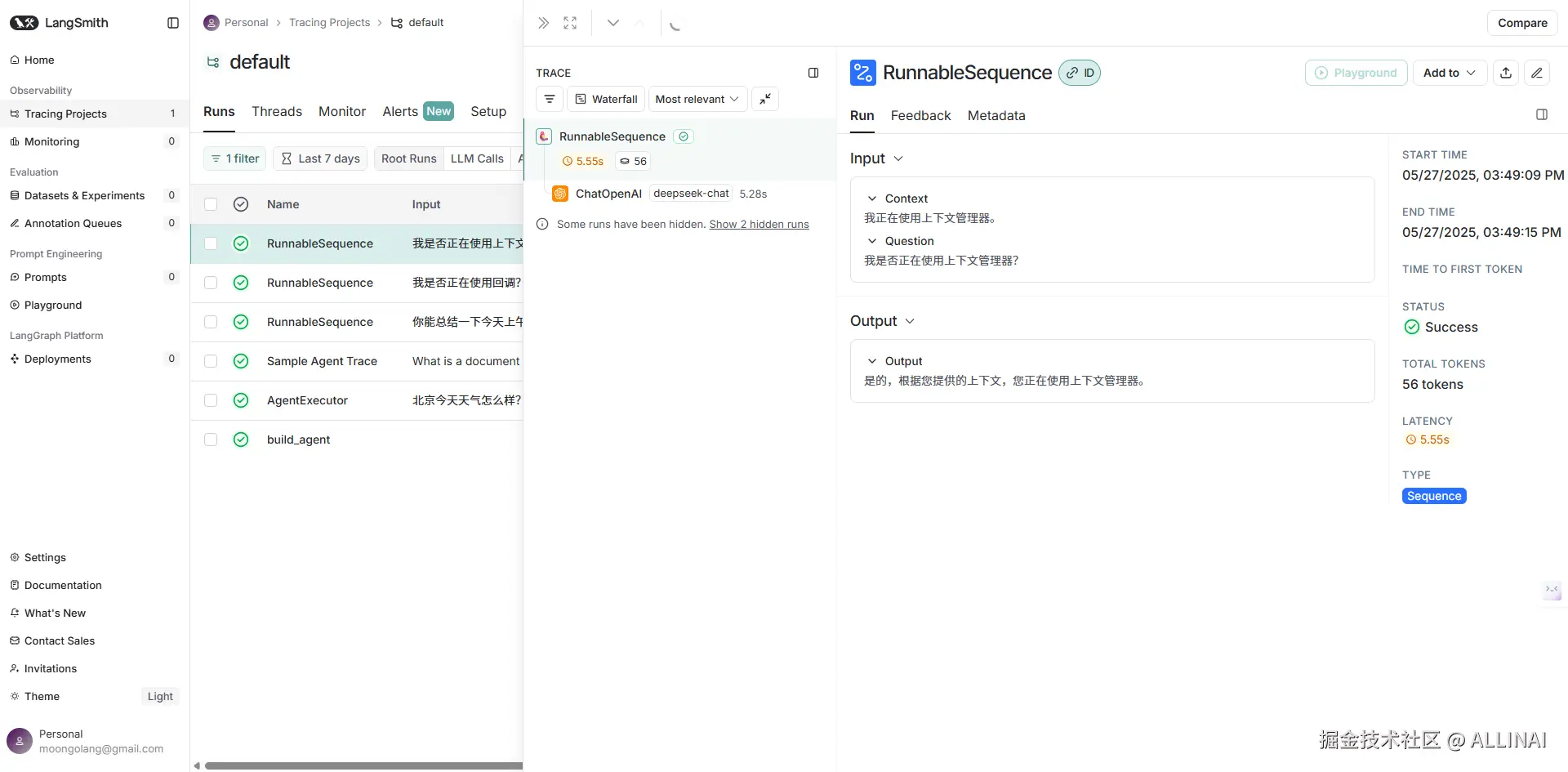Open the Add to dropdown

(x=1450, y=73)
